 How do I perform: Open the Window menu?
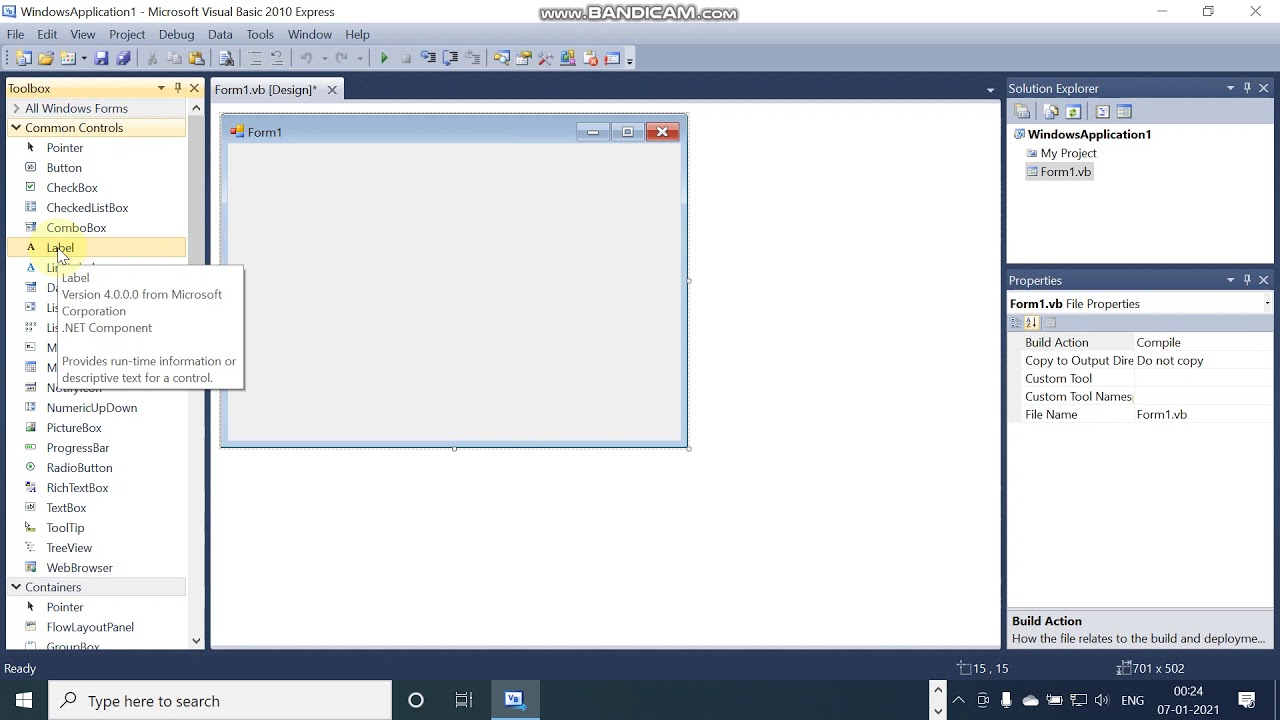click(310, 34)
